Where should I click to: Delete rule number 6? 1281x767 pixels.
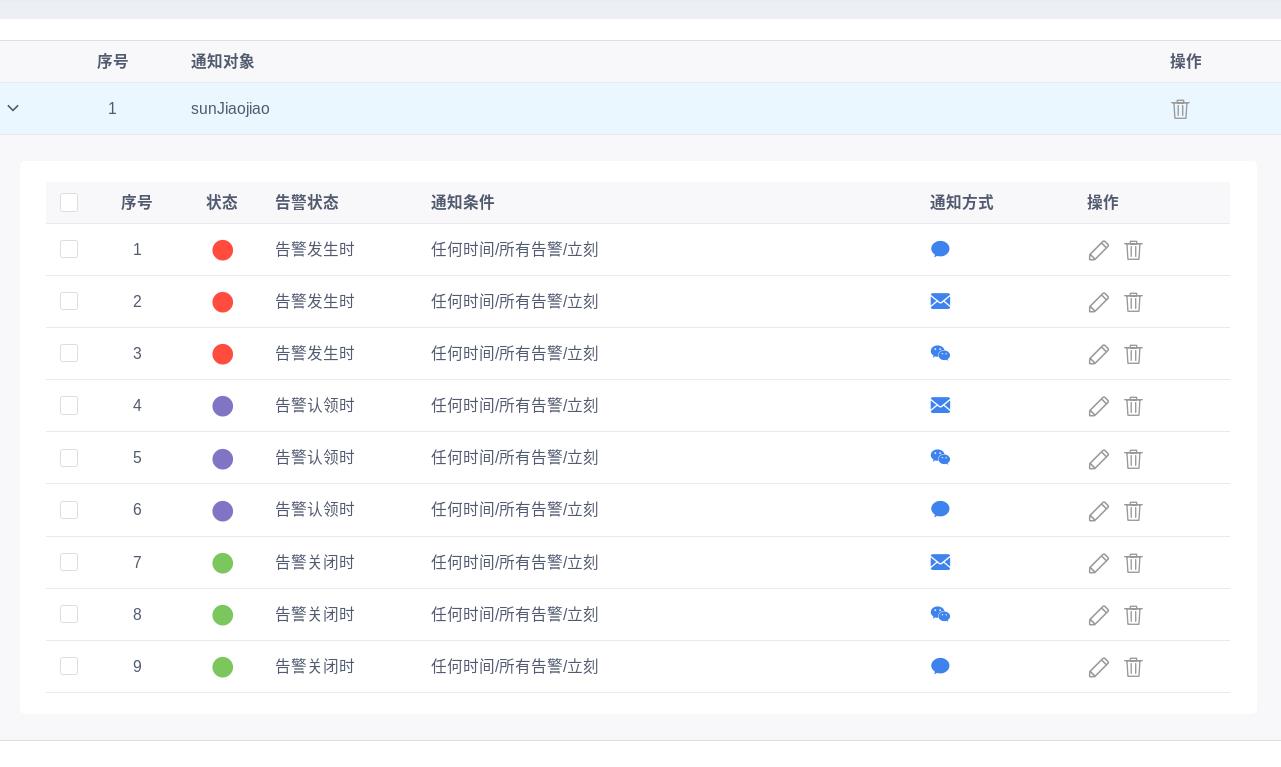click(x=1133, y=511)
